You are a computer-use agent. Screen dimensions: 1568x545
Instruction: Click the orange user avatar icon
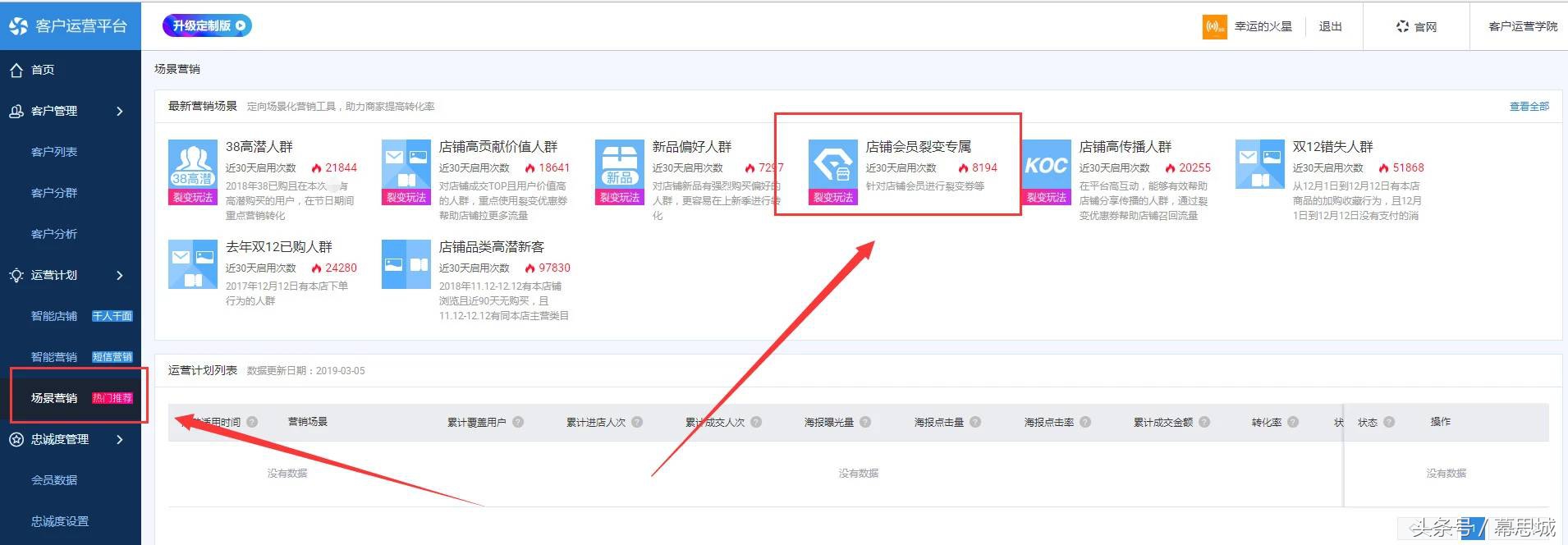[1215, 27]
